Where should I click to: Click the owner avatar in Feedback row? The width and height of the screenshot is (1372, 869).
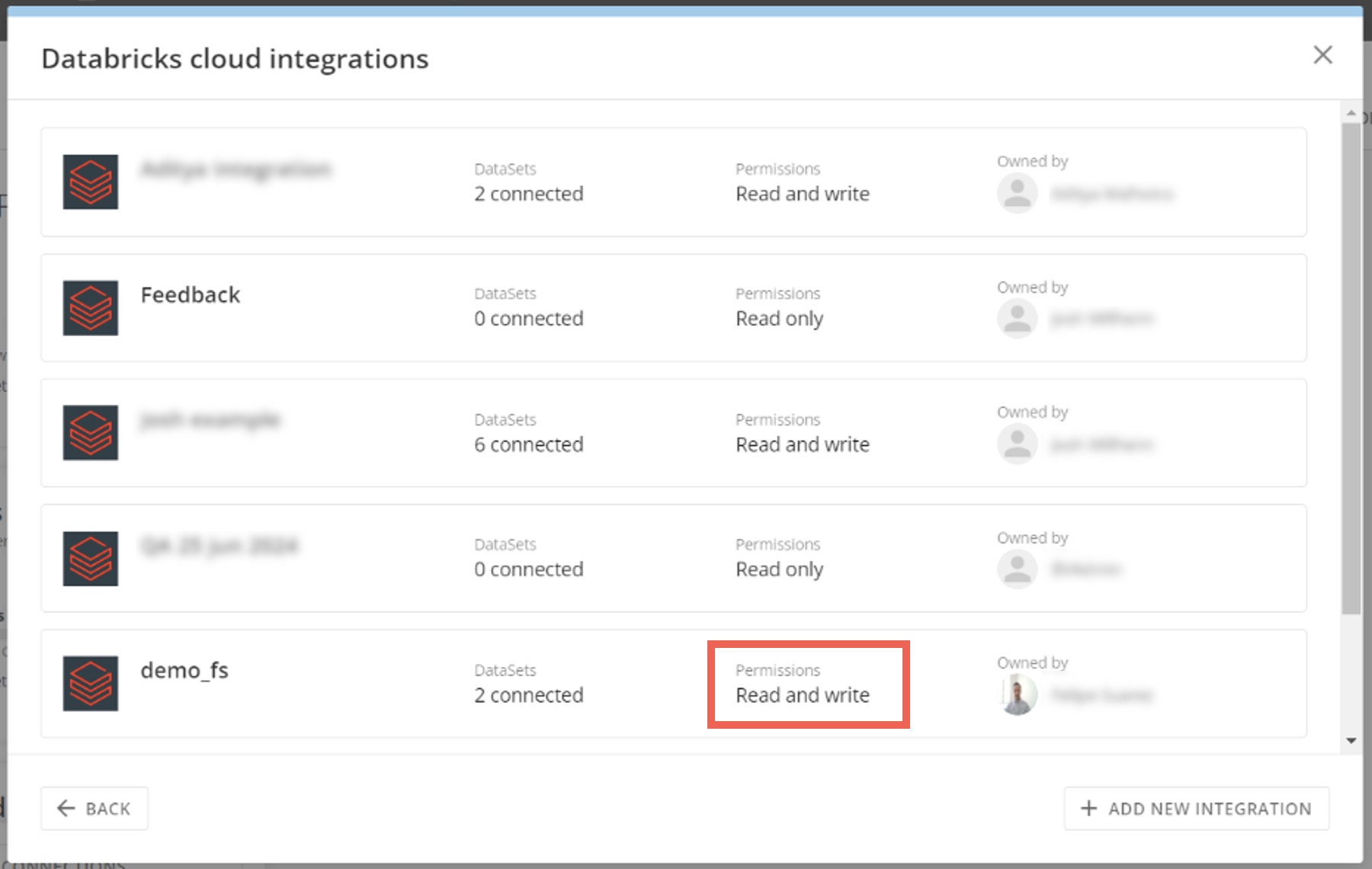[x=1018, y=319]
